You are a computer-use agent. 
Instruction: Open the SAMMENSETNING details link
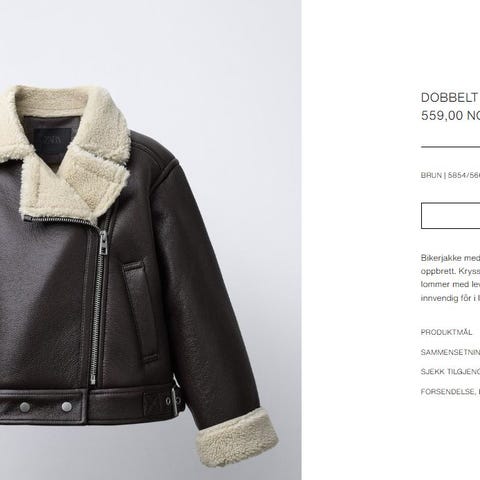pos(450,352)
